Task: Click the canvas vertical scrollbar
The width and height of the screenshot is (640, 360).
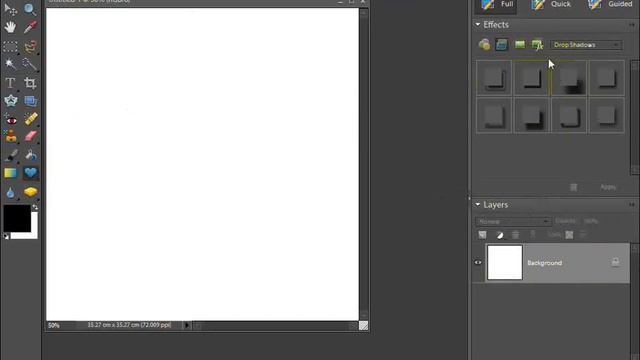Action: 364,164
